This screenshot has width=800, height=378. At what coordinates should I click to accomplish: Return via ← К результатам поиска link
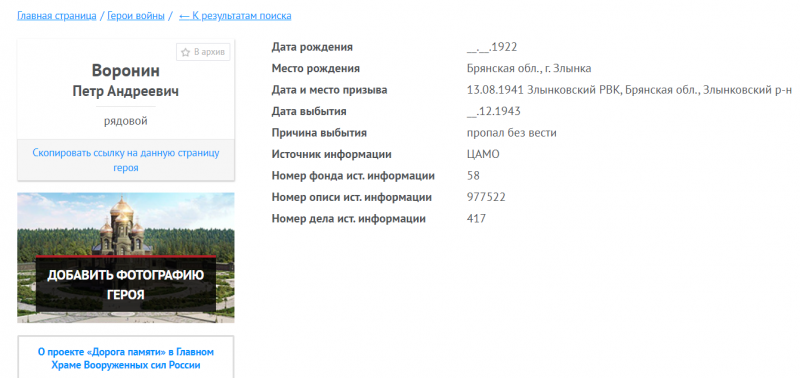[235, 16]
